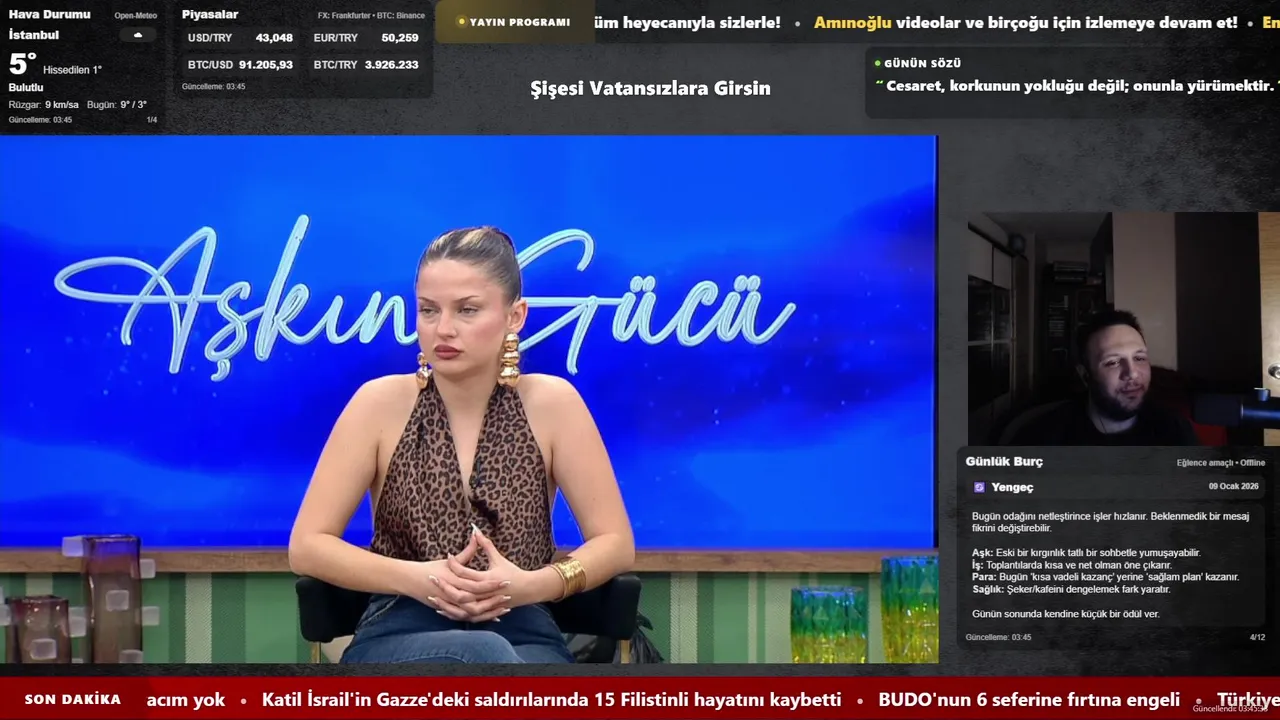Viewport: 1280px width, 720px height.
Task: Click the Günlük Burç heading
Action: click(1004, 462)
